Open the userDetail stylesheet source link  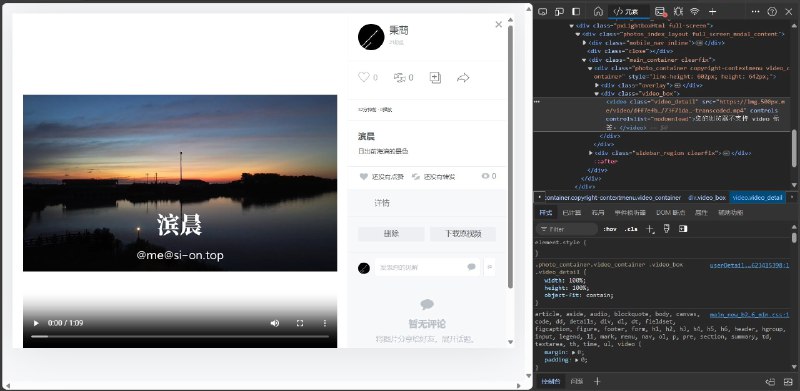coord(749,265)
